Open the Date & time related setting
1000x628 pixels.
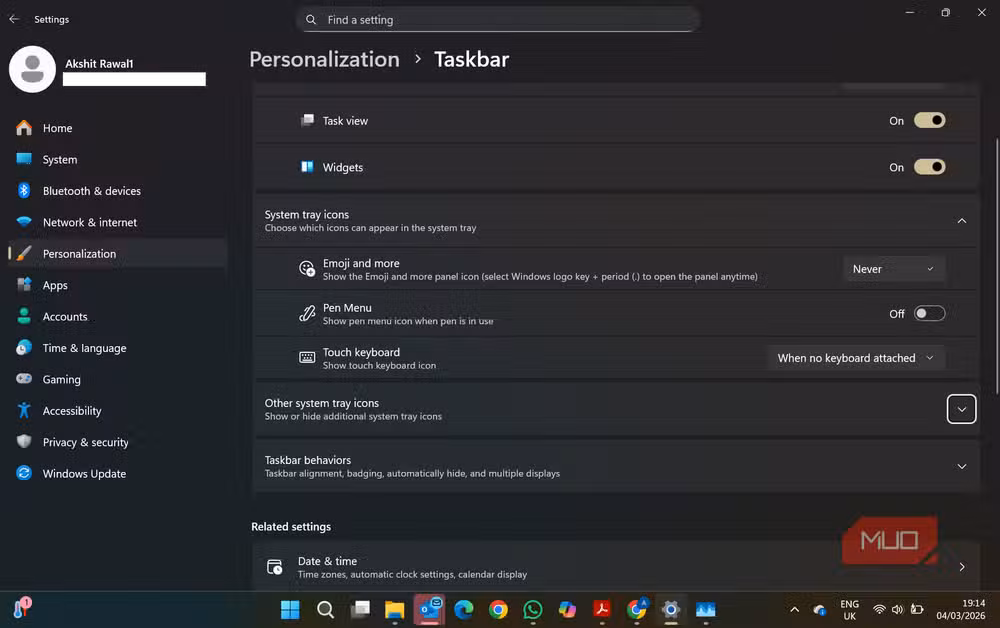click(616, 567)
